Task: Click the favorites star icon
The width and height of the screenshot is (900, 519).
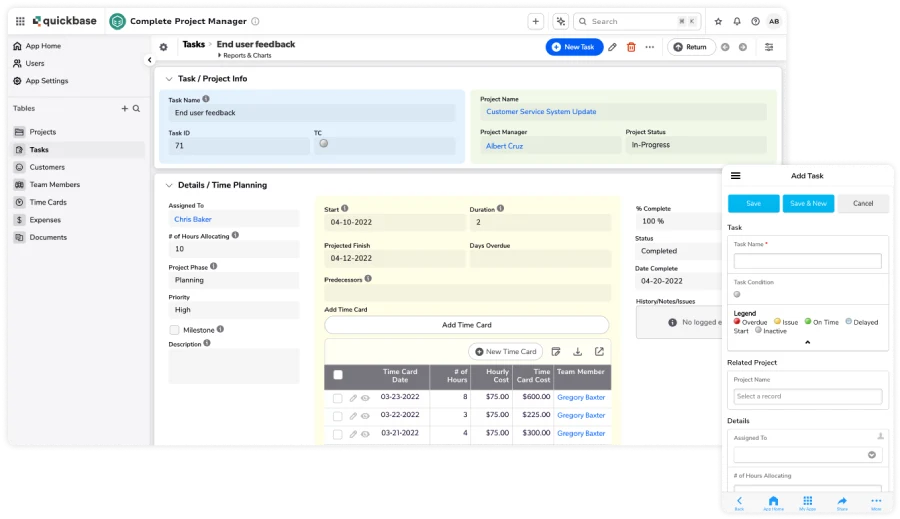Action: coord(718,21)
